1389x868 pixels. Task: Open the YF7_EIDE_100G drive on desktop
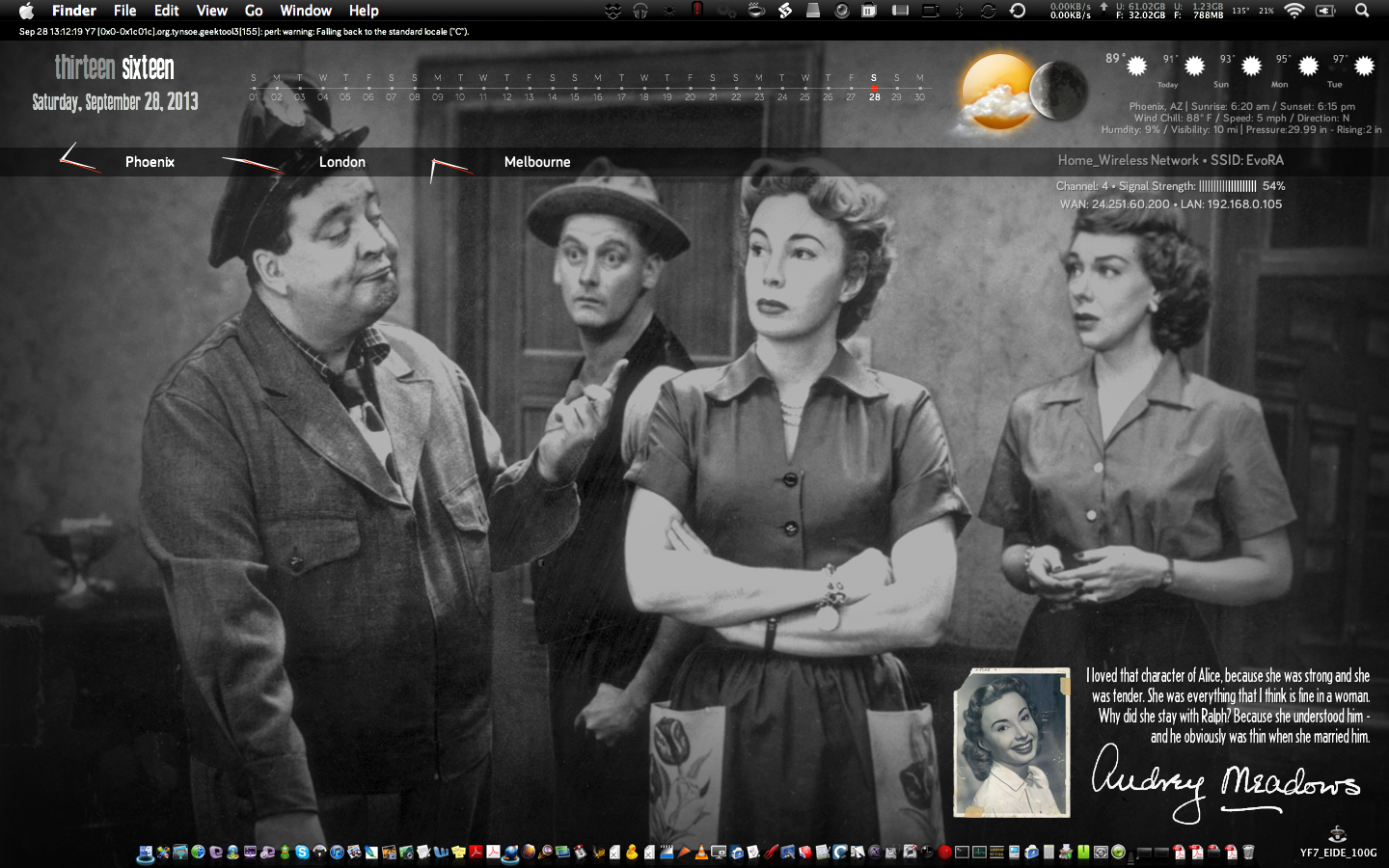tap(1338, 841)
